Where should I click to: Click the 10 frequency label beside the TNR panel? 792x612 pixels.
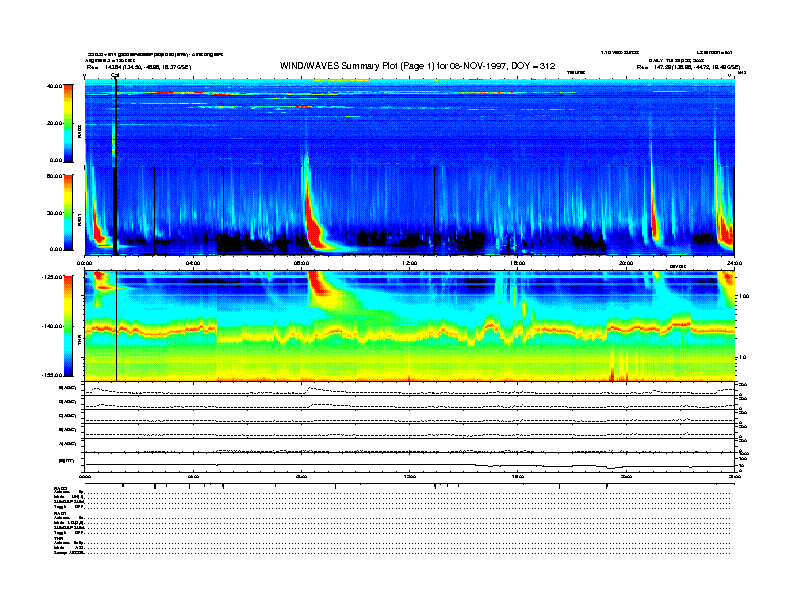tap(743, 358)
